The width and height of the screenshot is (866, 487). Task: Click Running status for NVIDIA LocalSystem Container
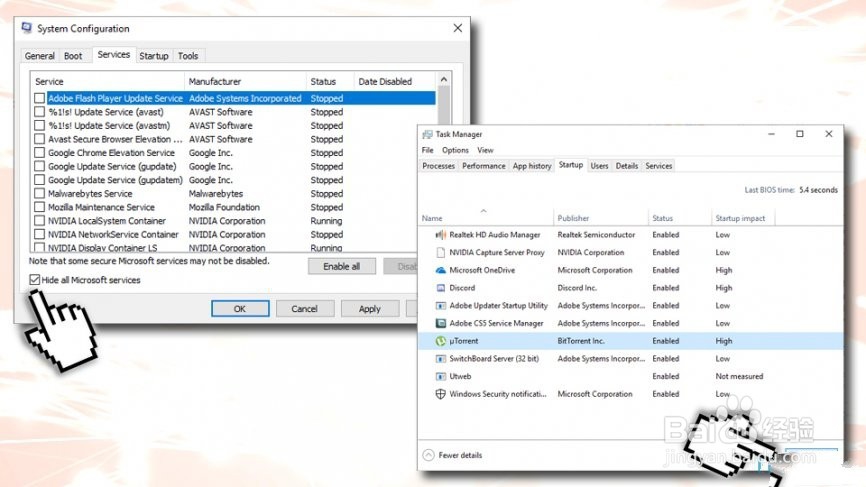[x=326, y=220]
